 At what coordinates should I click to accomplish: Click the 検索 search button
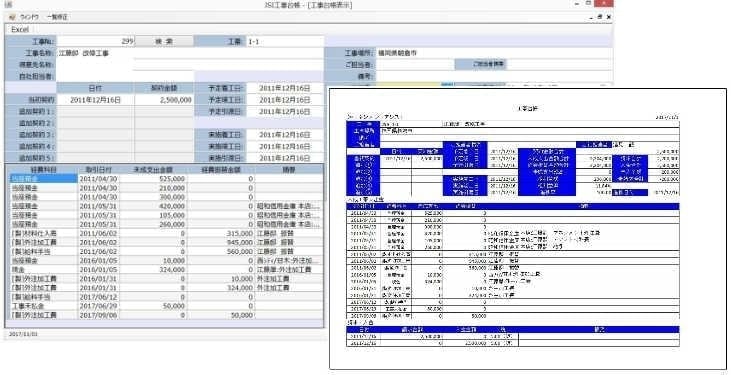pos(164,42)
